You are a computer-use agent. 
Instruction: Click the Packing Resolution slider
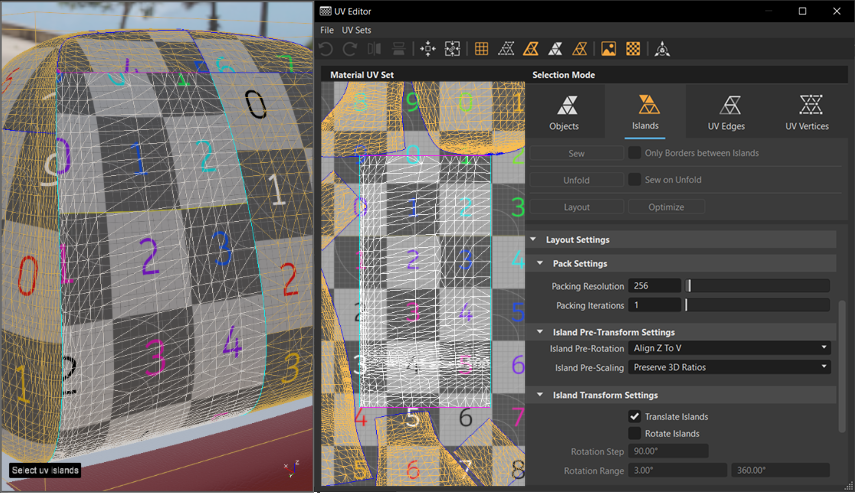tap(757, 286)
